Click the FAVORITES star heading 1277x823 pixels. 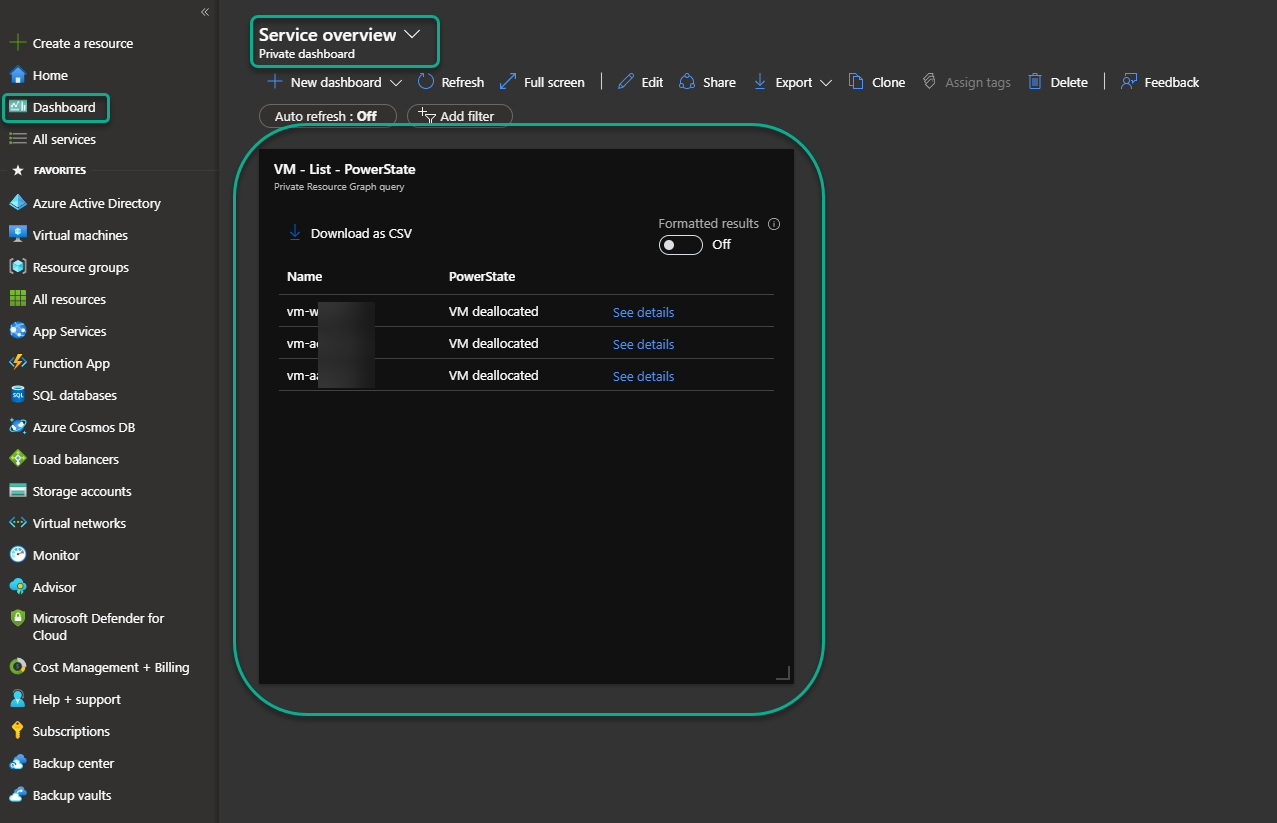(49, 170)
